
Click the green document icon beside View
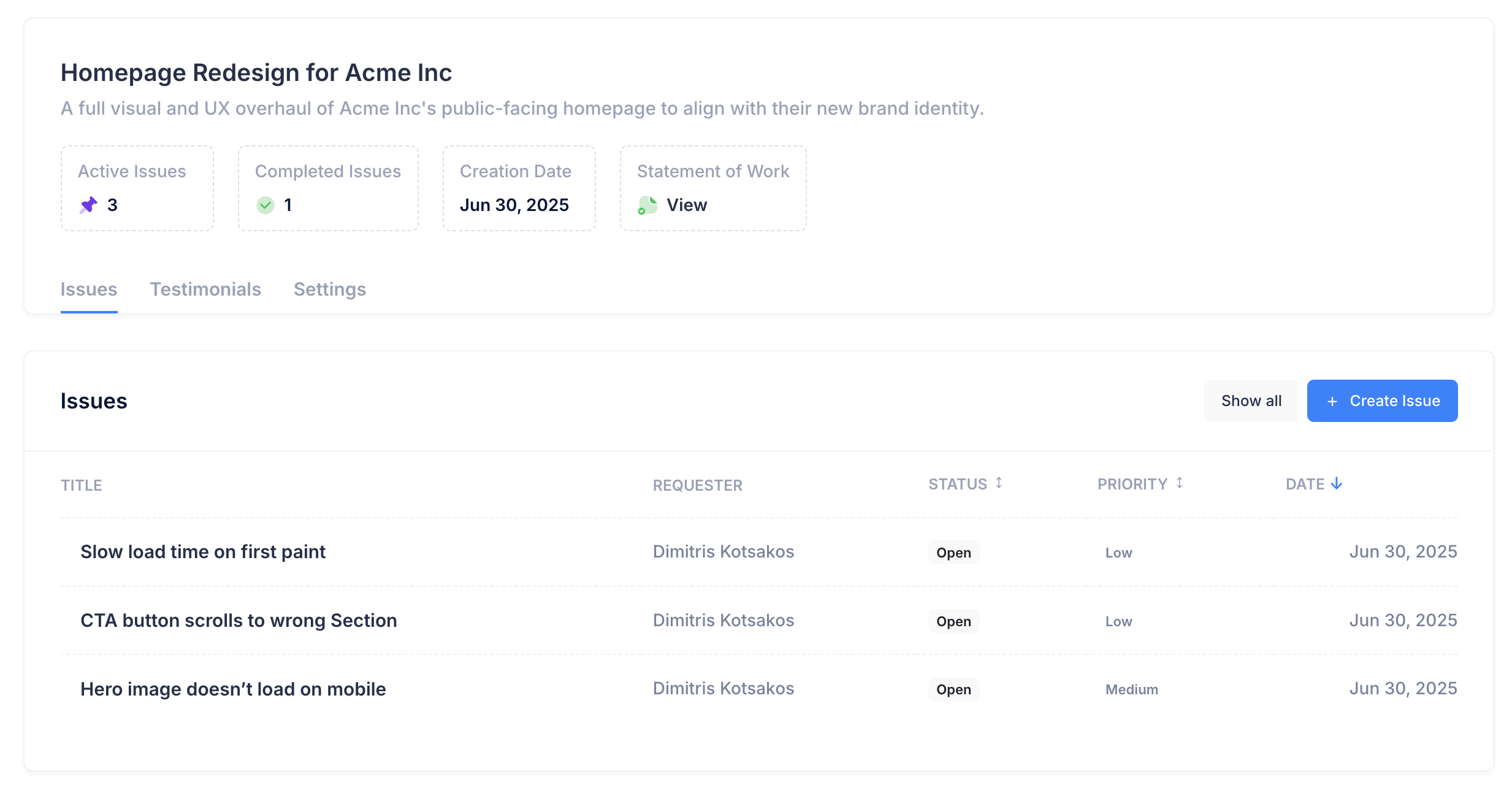click(x=647, y=205)
